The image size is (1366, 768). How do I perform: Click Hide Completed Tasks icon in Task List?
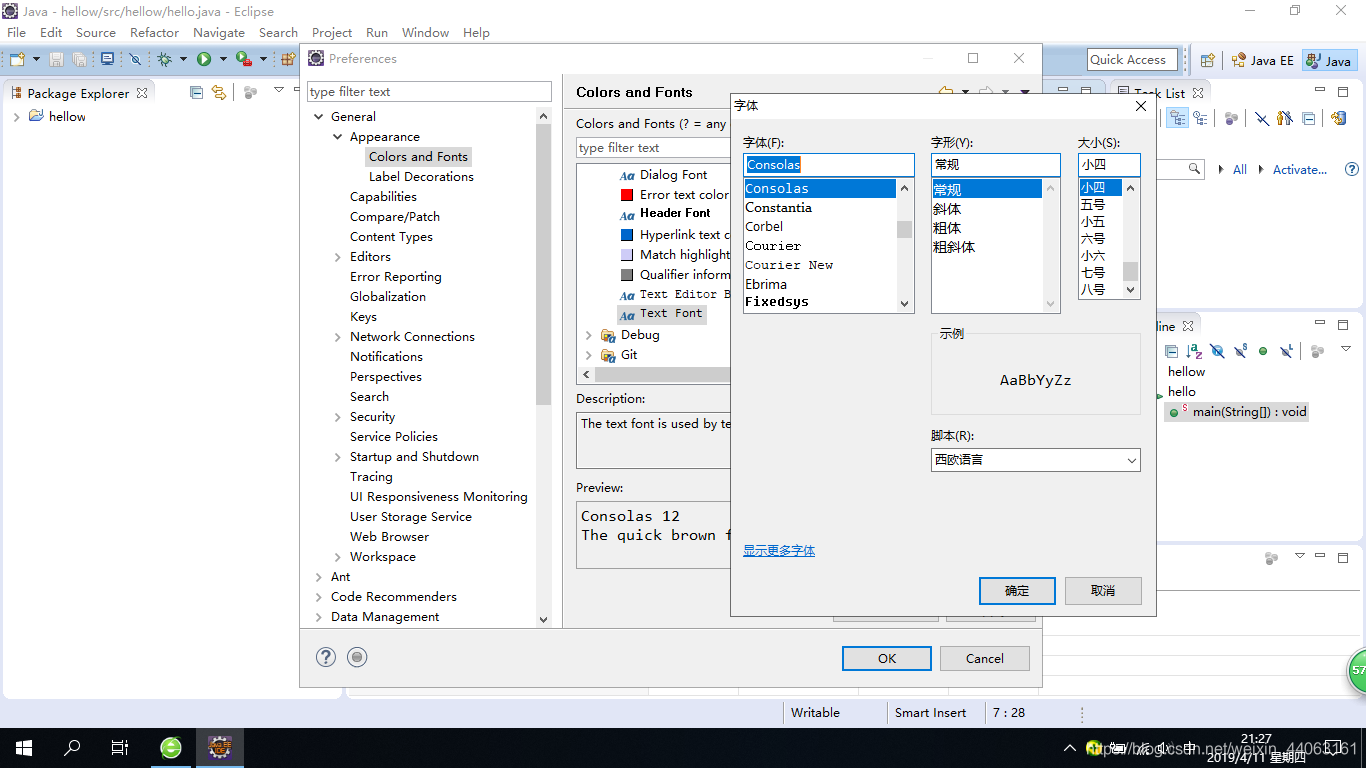tap(1262, 118)
